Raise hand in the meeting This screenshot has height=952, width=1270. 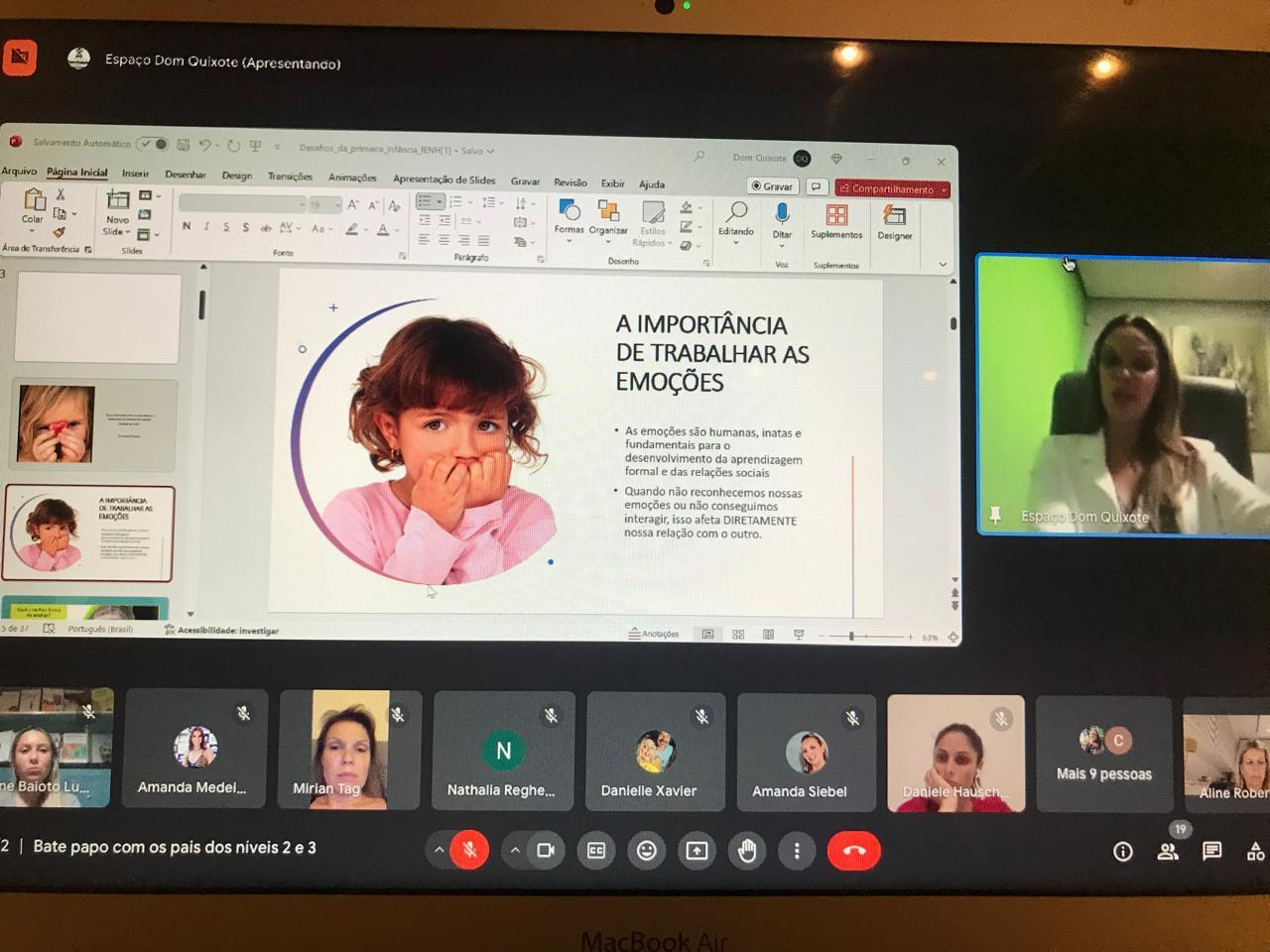(747, 851)
